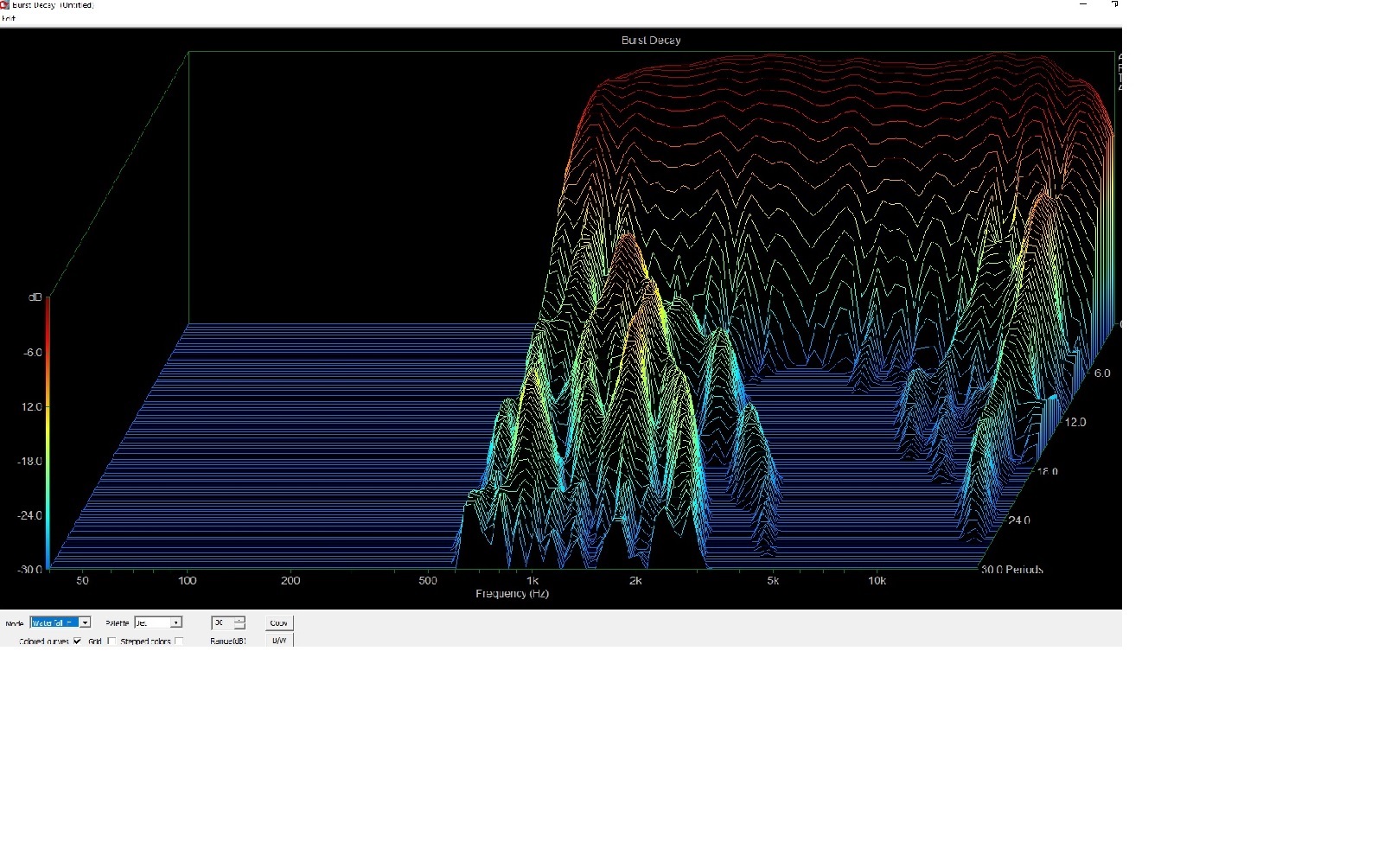Minimize the Burst Decay window
Screen dimensions: 1397x868
click(x=1082, y=5)
